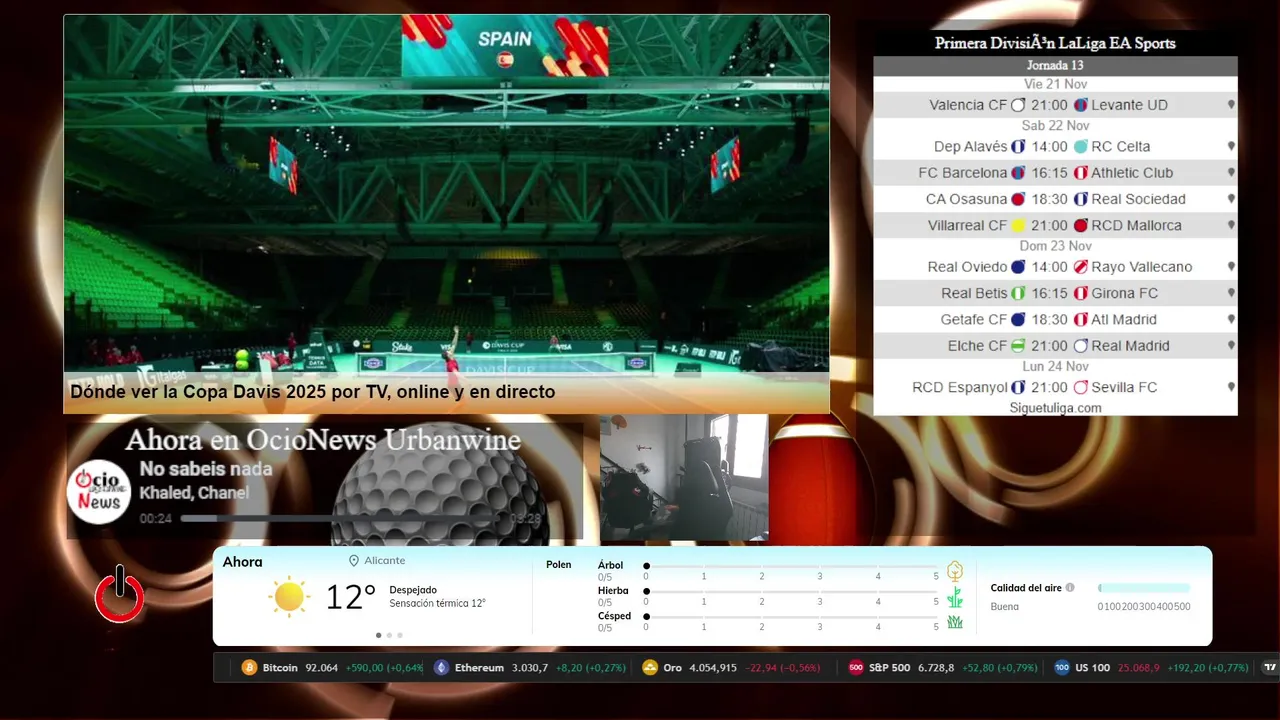Click the "Sab 22 Nov" date row
Screen dimensions: 1280x720
[x=1055, y=125]
